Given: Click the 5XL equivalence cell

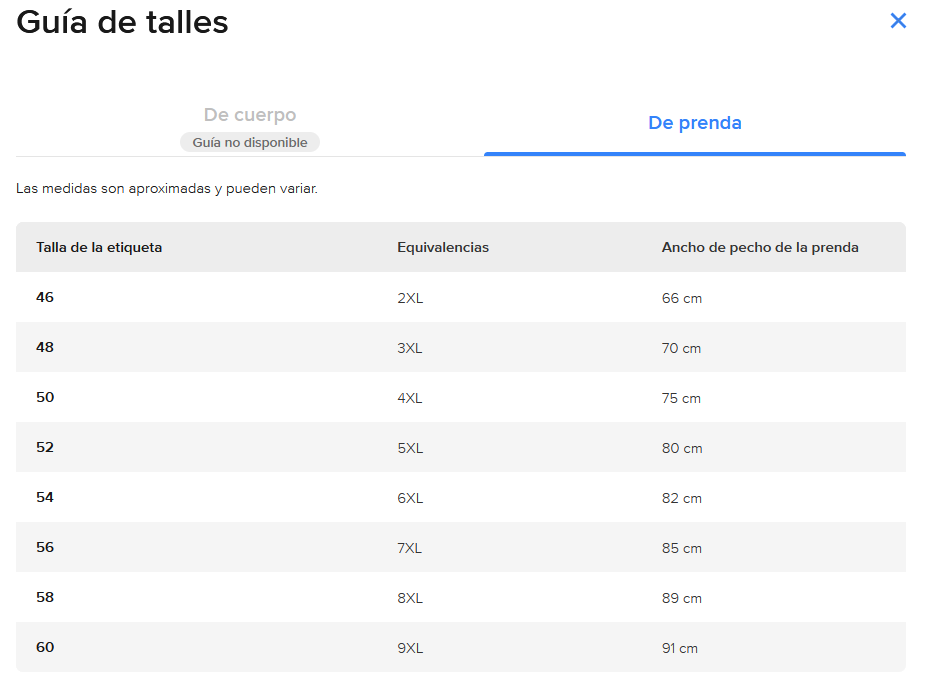Looking at the screenshot, I should (x=410, y=448).
